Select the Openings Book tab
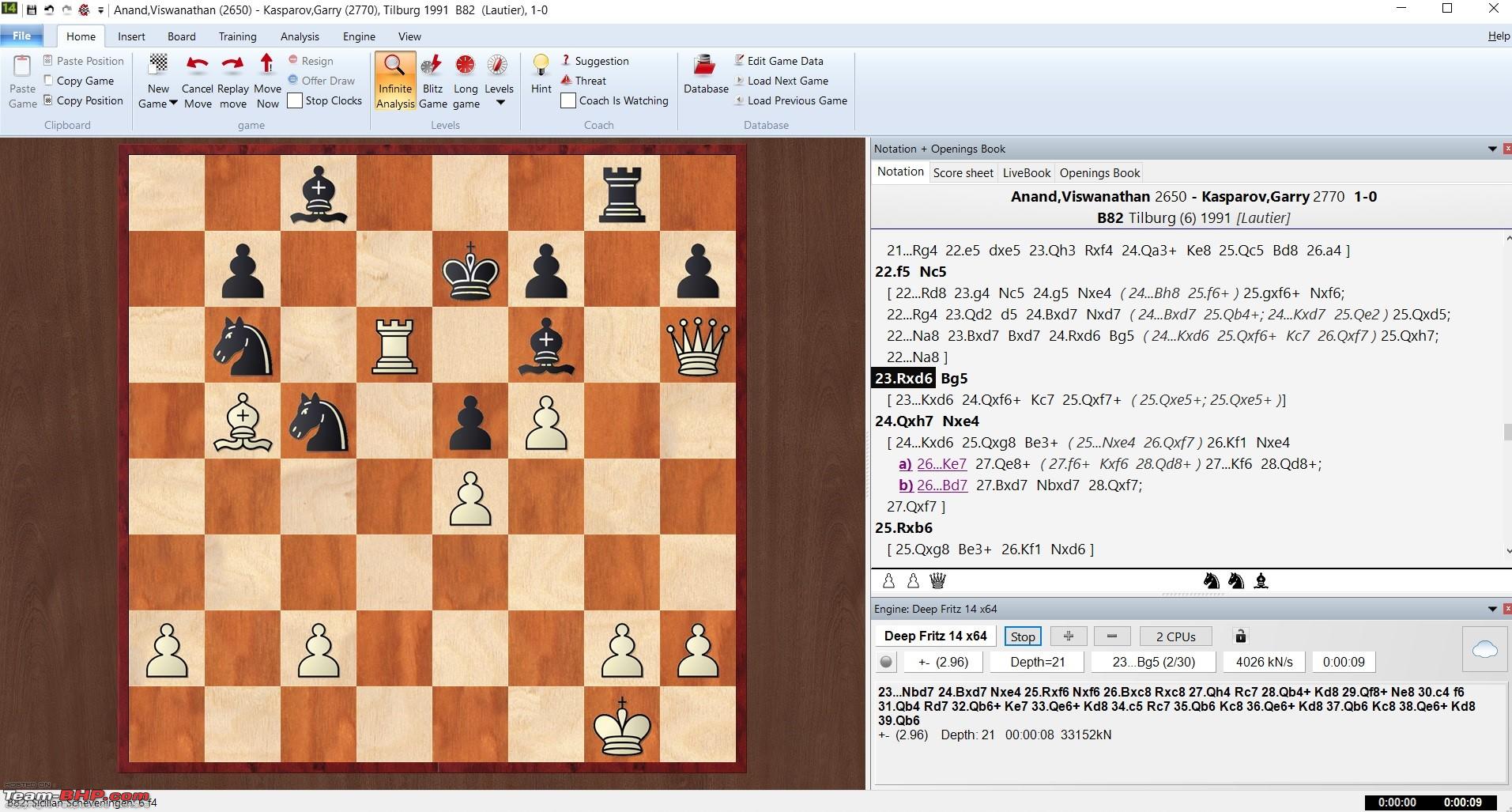The width and height of the screenshot is (1512, 812). [1099, 172]
